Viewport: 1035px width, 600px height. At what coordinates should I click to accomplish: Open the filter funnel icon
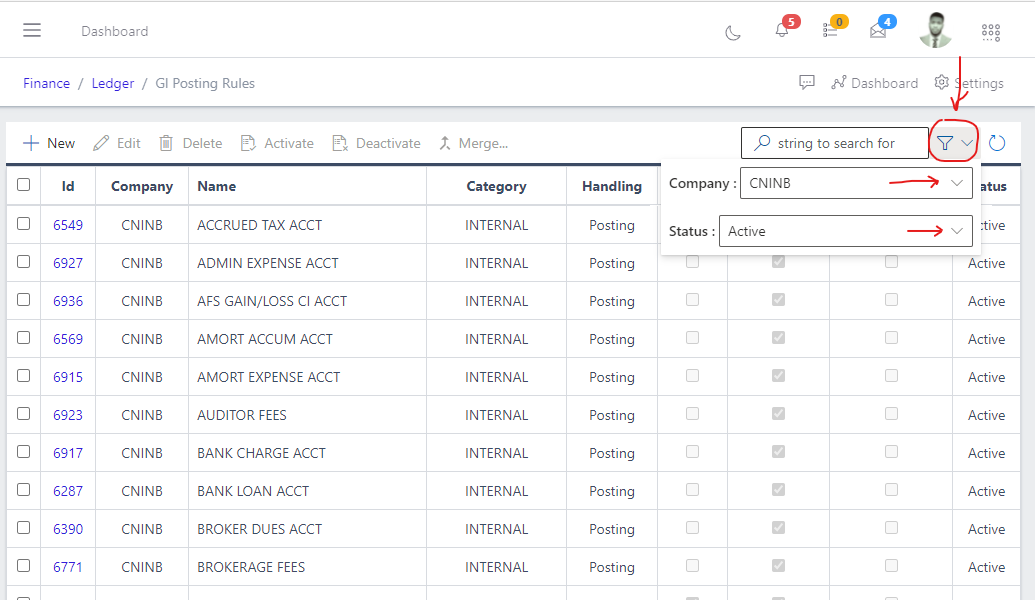(945, 142)
